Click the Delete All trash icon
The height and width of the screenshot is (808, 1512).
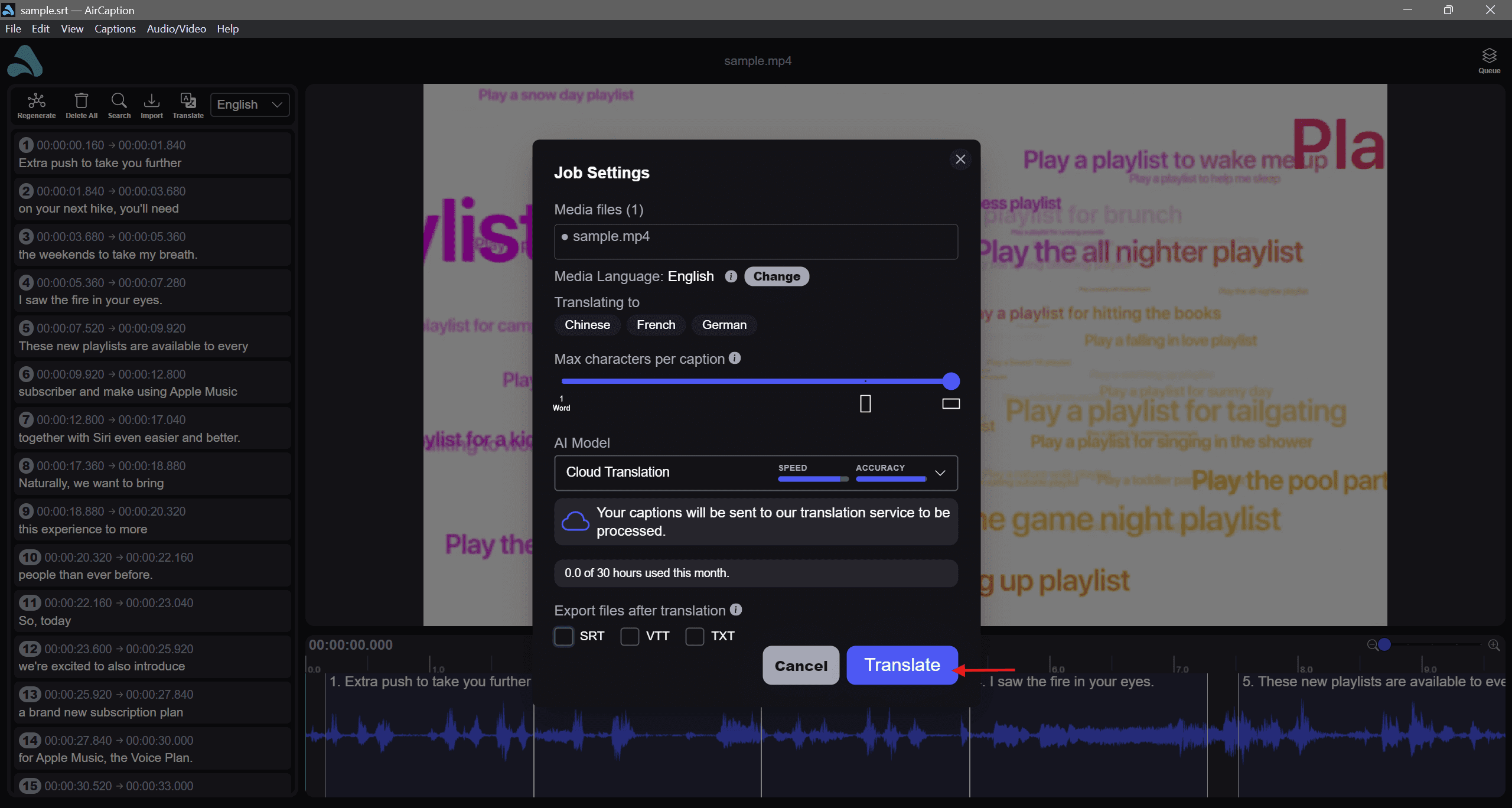[82, 106]
